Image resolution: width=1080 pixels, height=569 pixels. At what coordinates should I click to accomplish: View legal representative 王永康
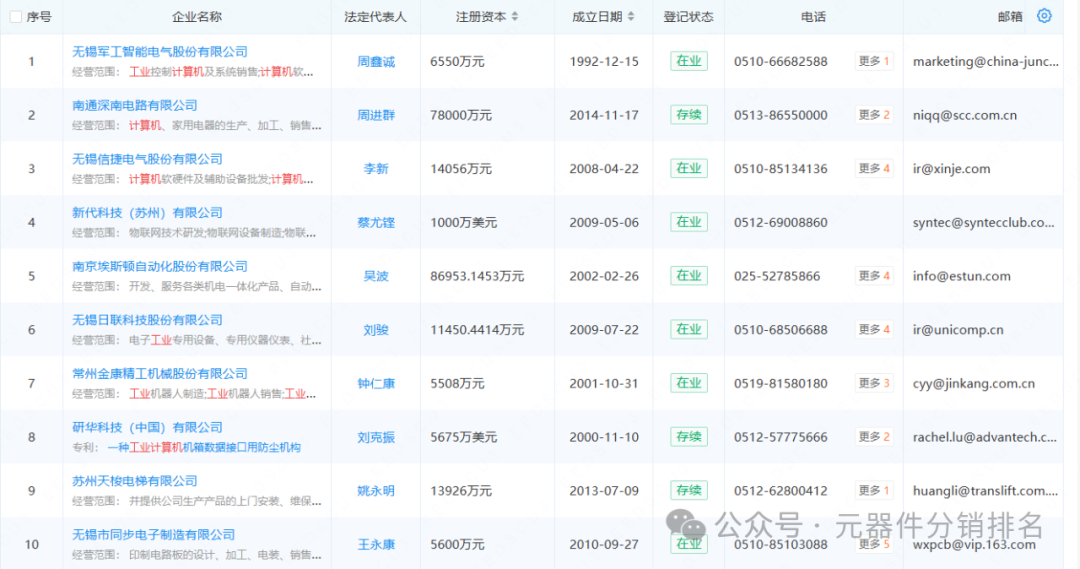pos(376,546)
